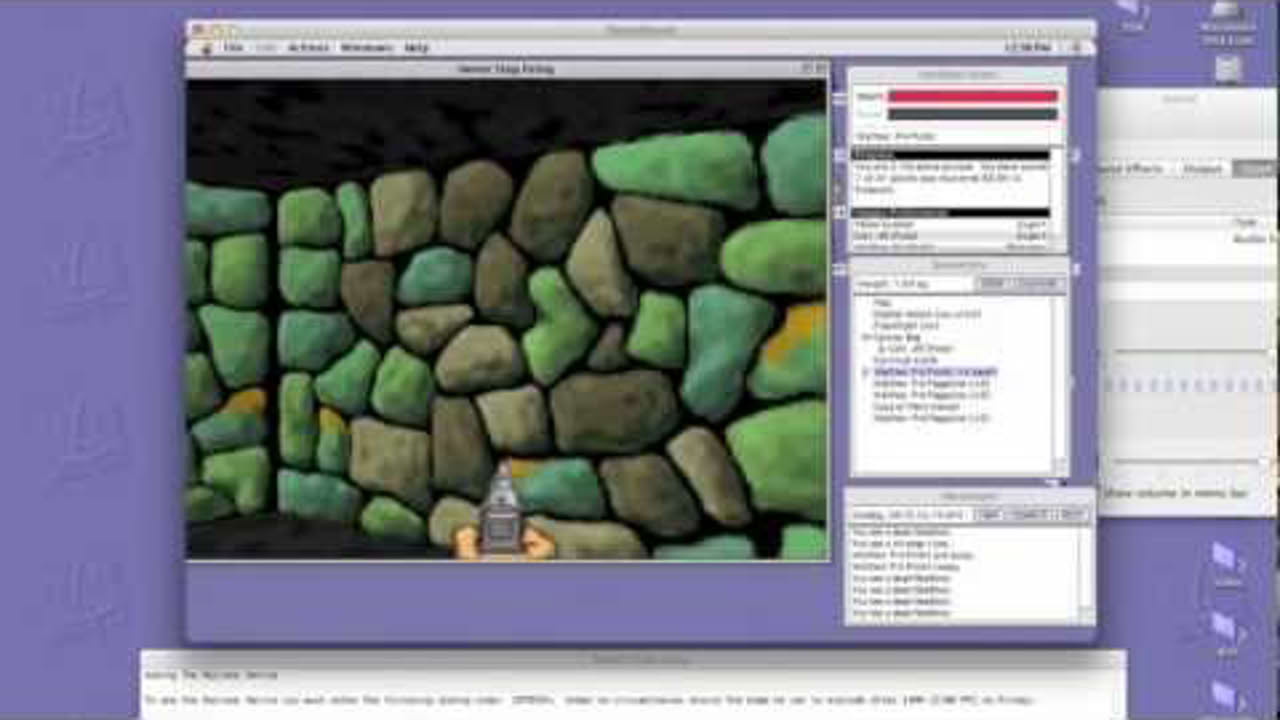This screenshot has height=720, width=1280.
Task: Open the application switcher icon beside the clock
Action: tap(1078, 48)
